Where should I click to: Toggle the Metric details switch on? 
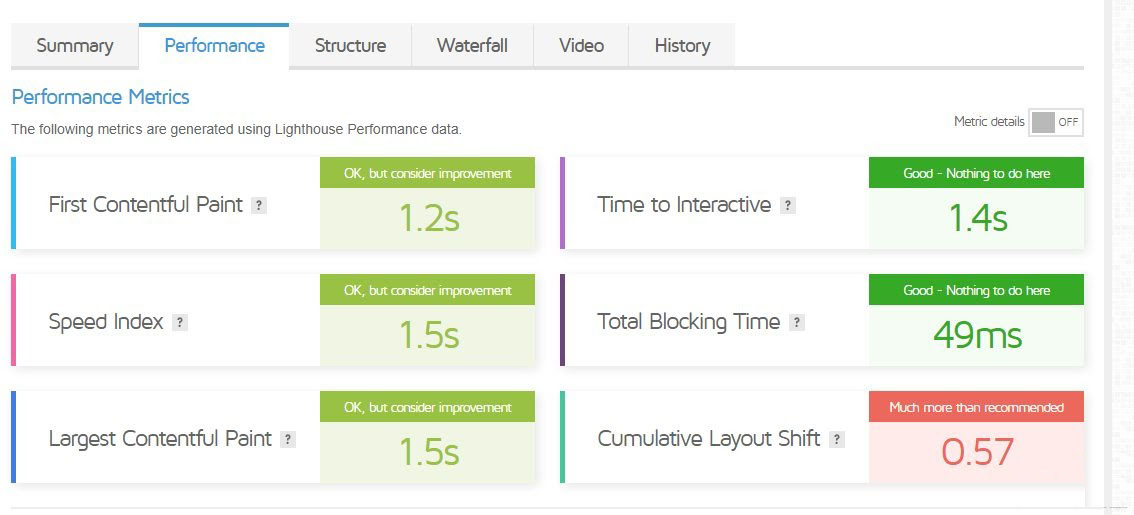pyautogui.click(x=1056, y=122)
